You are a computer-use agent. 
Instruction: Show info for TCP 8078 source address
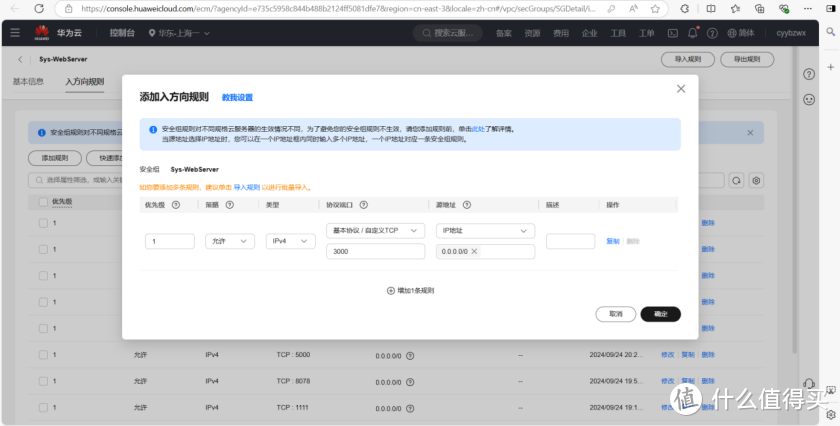[410, 382]
